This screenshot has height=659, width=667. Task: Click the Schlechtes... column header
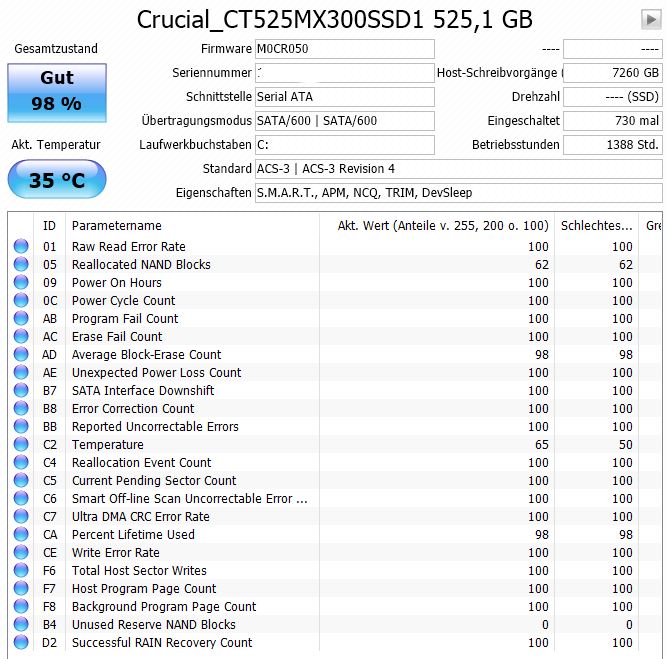point(596,225)
